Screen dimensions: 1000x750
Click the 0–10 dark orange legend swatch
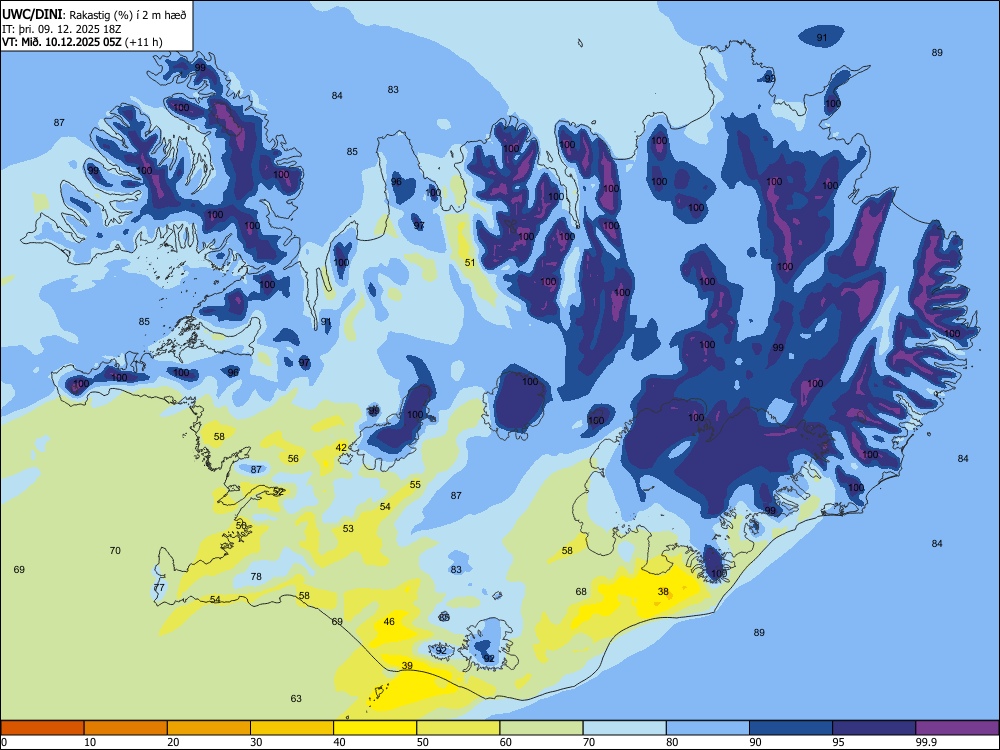click(x=42, y=728)
